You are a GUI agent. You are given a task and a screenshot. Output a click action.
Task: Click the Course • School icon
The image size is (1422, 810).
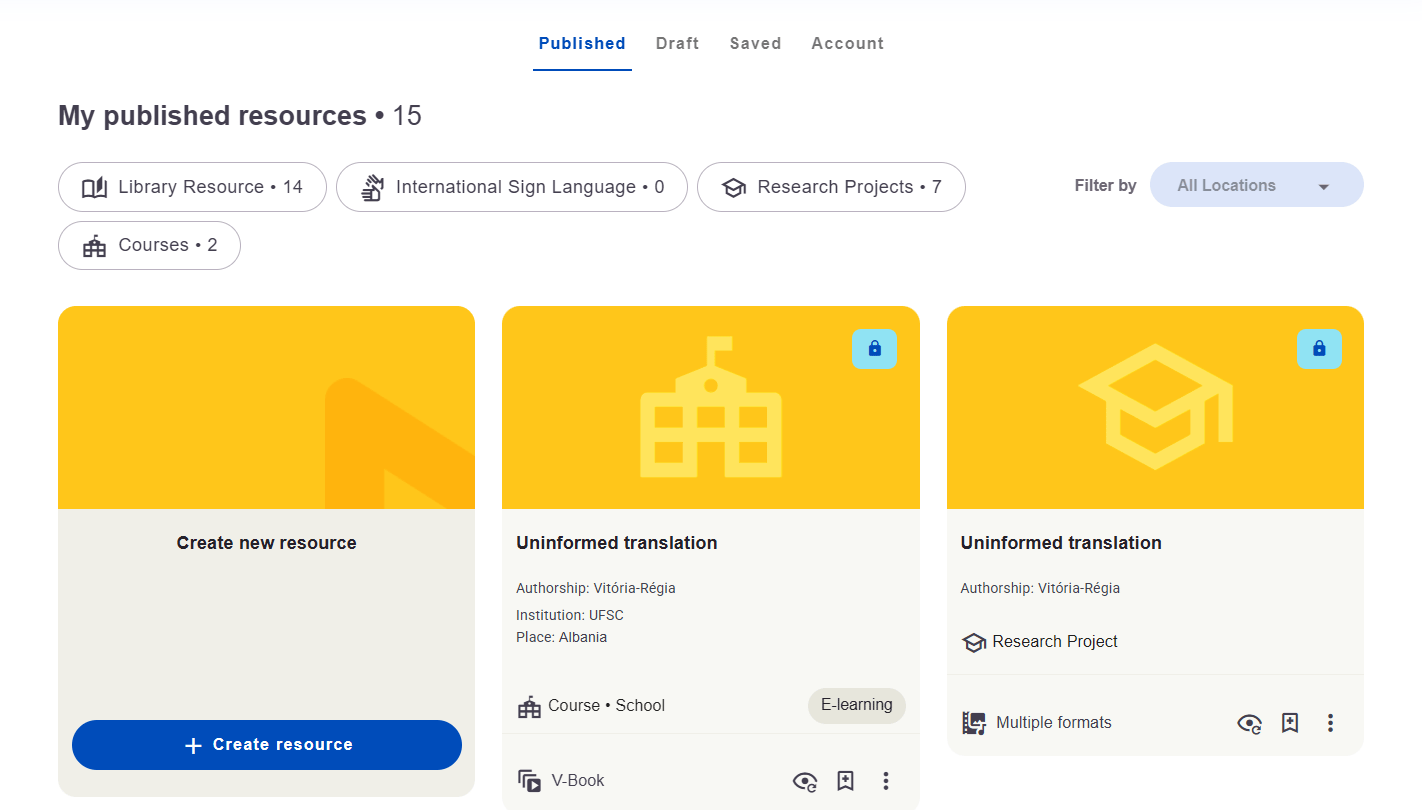tap(529, 706)
